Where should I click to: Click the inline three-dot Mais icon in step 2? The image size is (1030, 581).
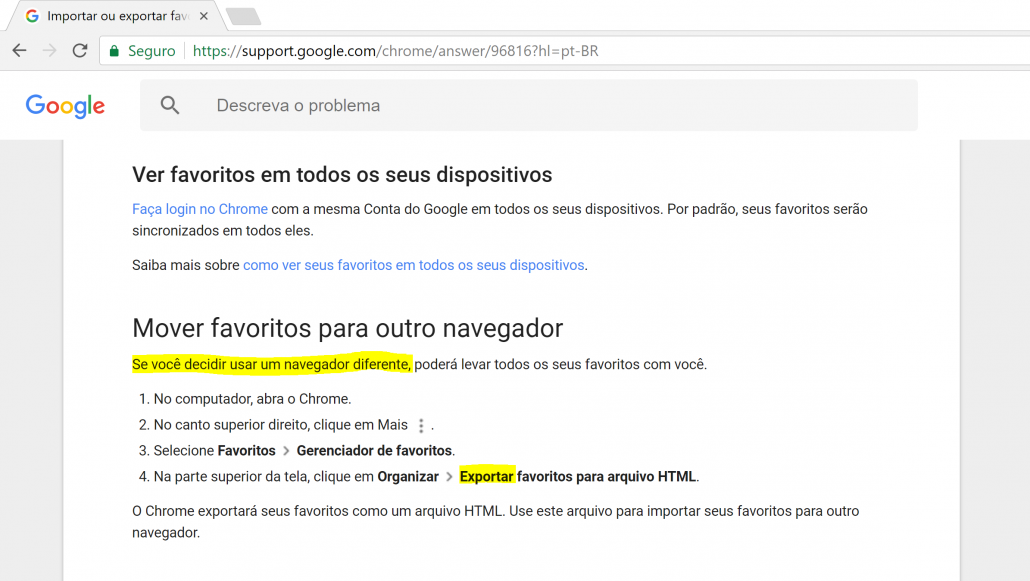coord(421,424)
